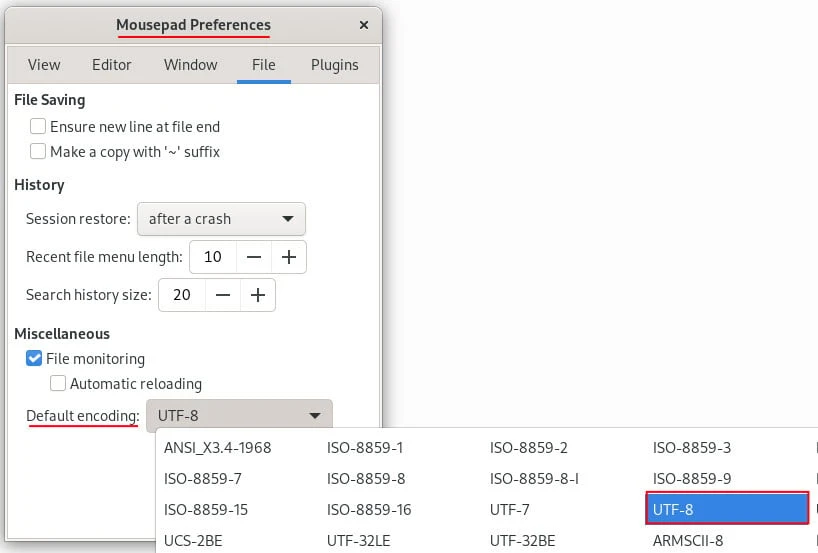Close the Mousepad Preferences dialog
This screenshot has height=553, width=818.
[x=362, y=25]
